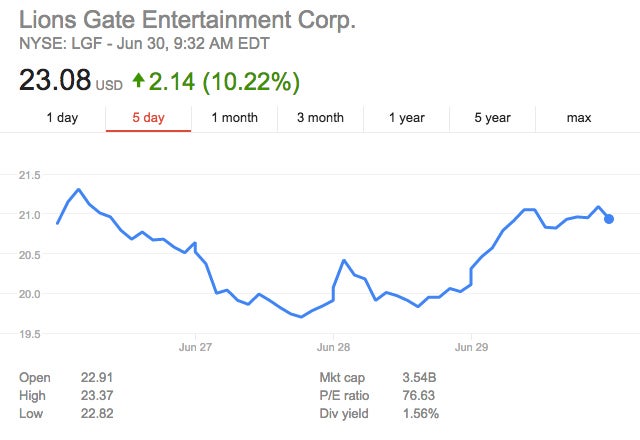Click the Div yield 1.56% figure

coord(418,413)
